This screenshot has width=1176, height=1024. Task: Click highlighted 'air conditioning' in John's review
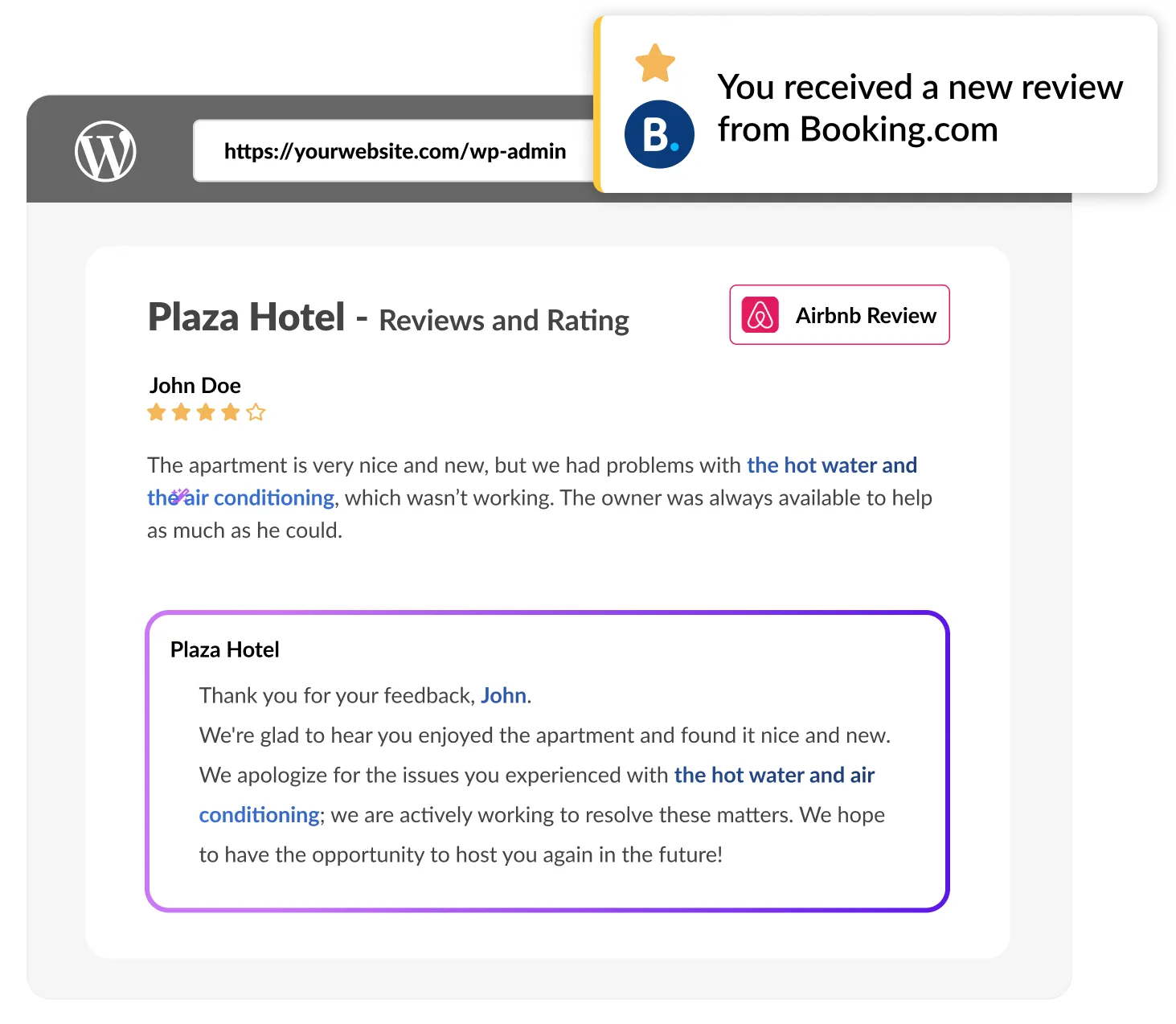point(259,498)
